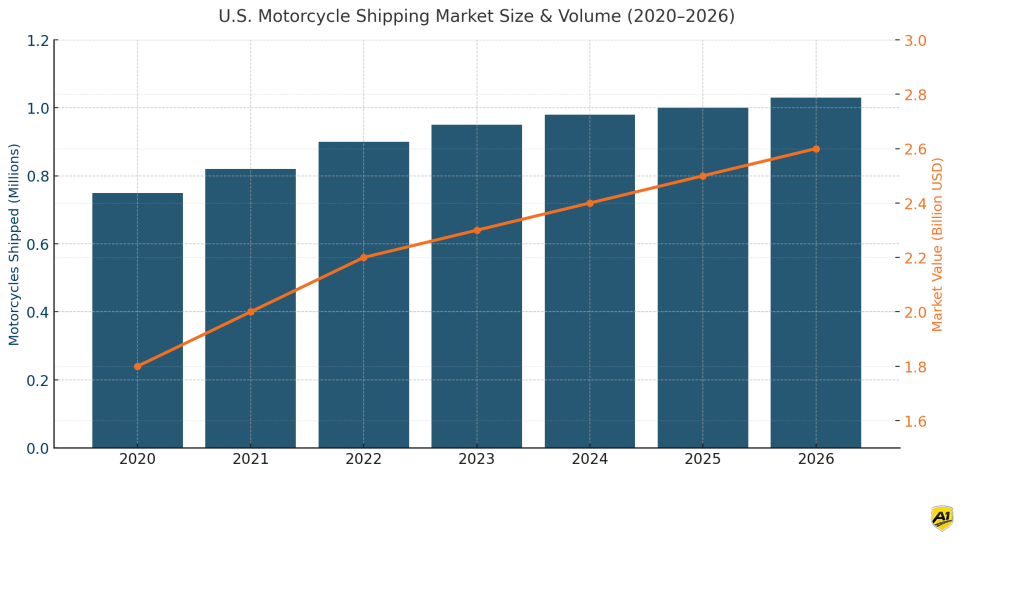1024x590 pixels.
Task: Select the 2024 x-axis year label
Action: tap(590, 459)
